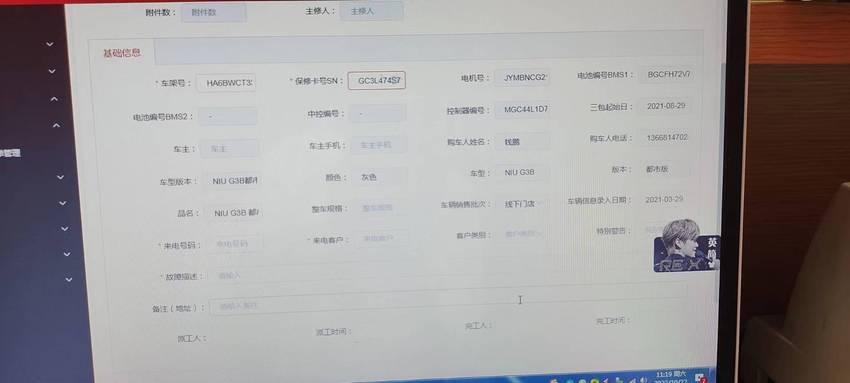
Task: Collapse the first expanded sidebar section chevron
Action: pos(54,99)
